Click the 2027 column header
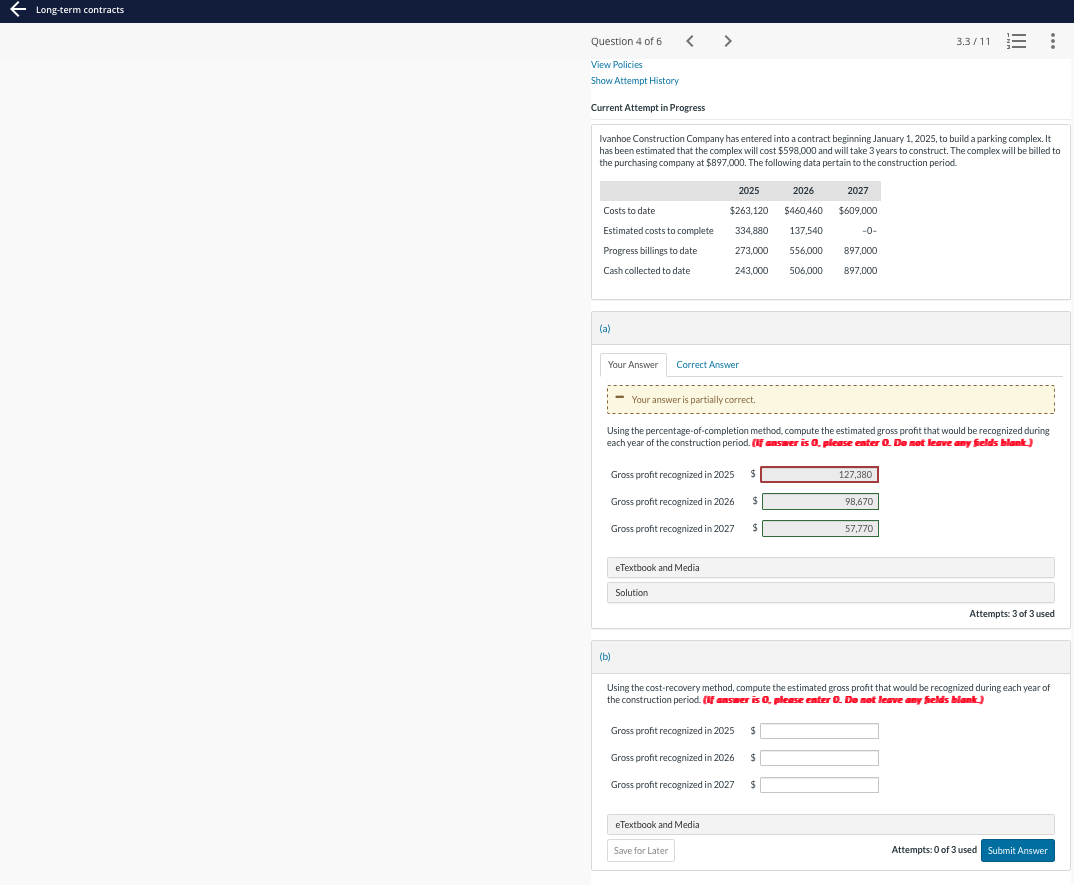Viewport: 1074px width, 885px height. 858,190
